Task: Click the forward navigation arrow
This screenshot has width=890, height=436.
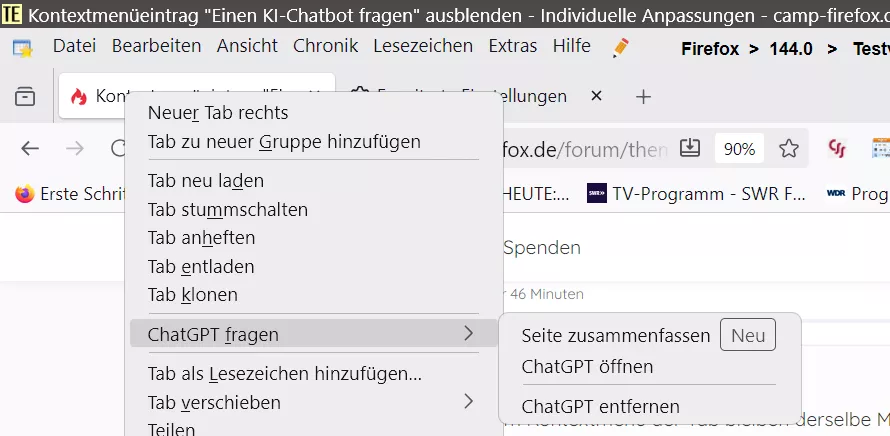Action: tap(74, 149)
